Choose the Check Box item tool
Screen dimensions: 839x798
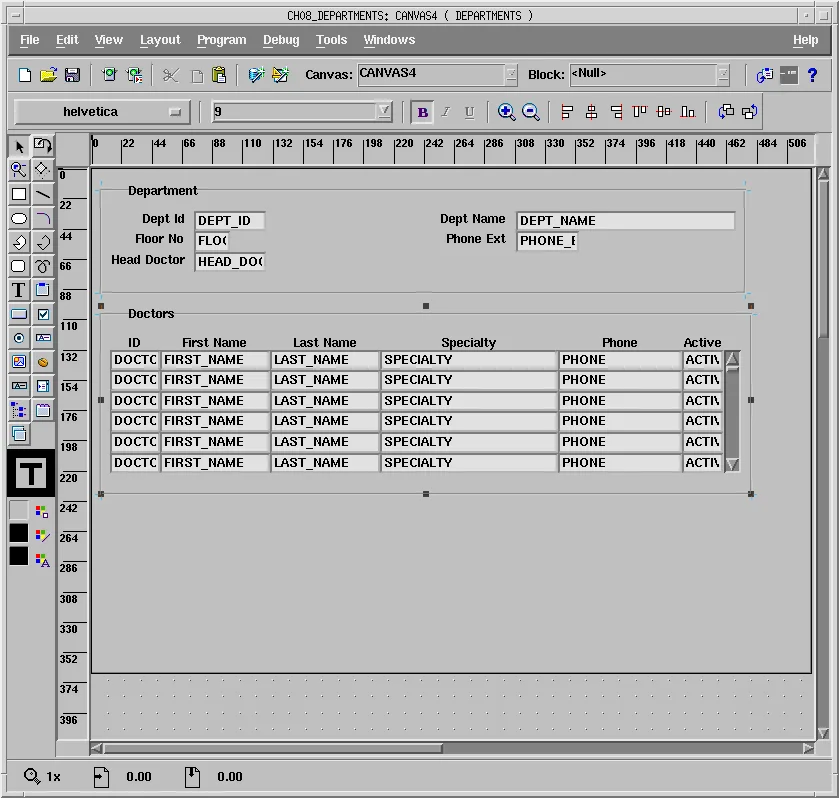point(42,314)
